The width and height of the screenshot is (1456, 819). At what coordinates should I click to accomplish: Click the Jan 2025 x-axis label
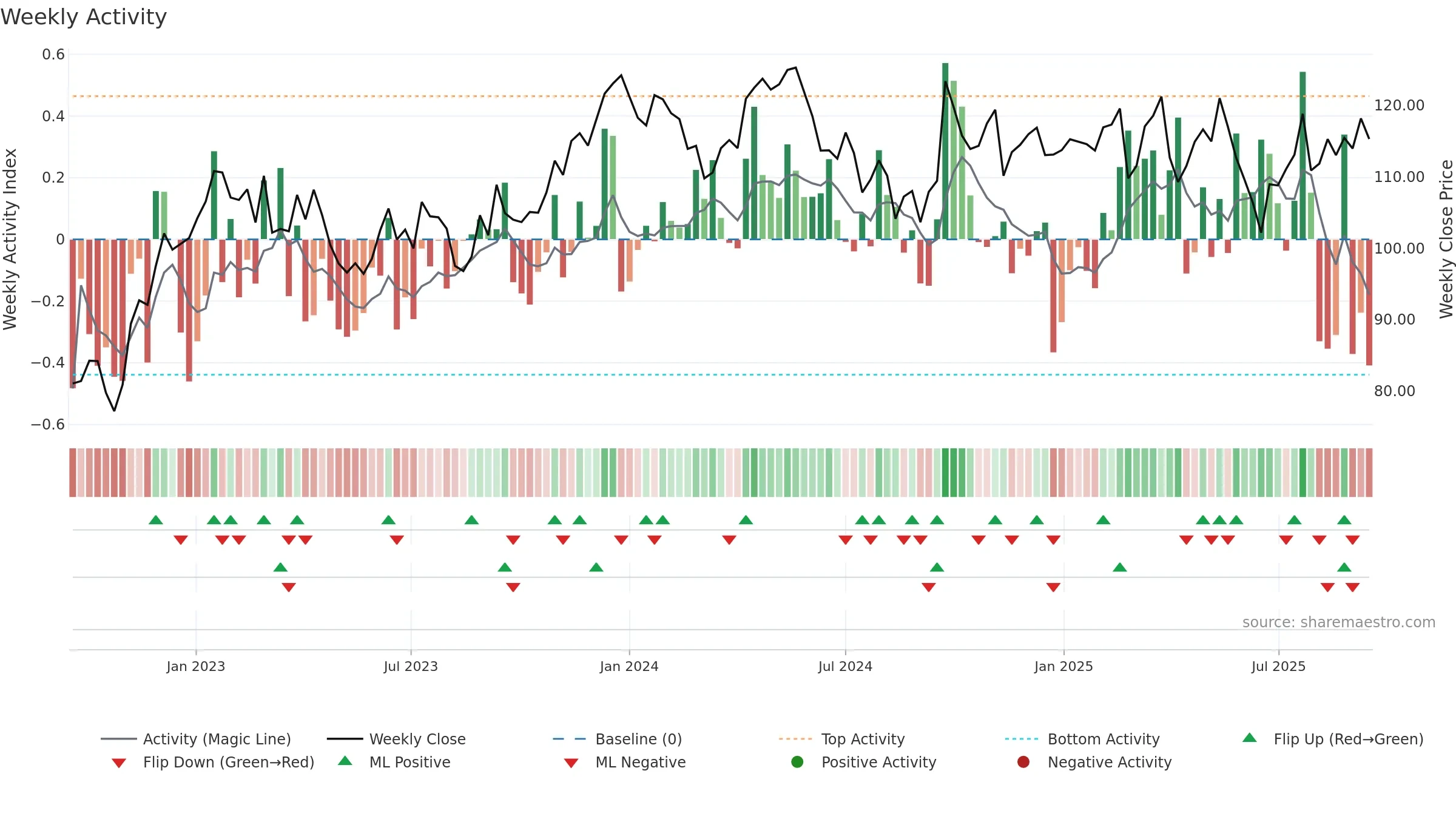pos(1063,666)
